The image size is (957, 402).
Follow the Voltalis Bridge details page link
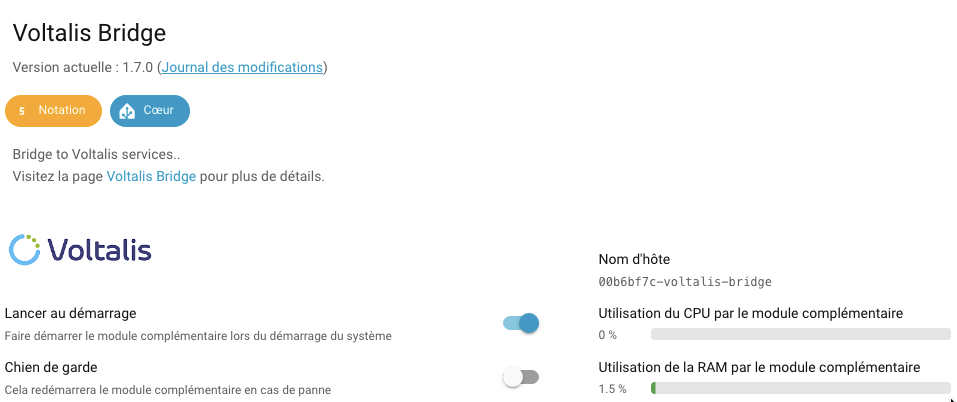(151, 176)
